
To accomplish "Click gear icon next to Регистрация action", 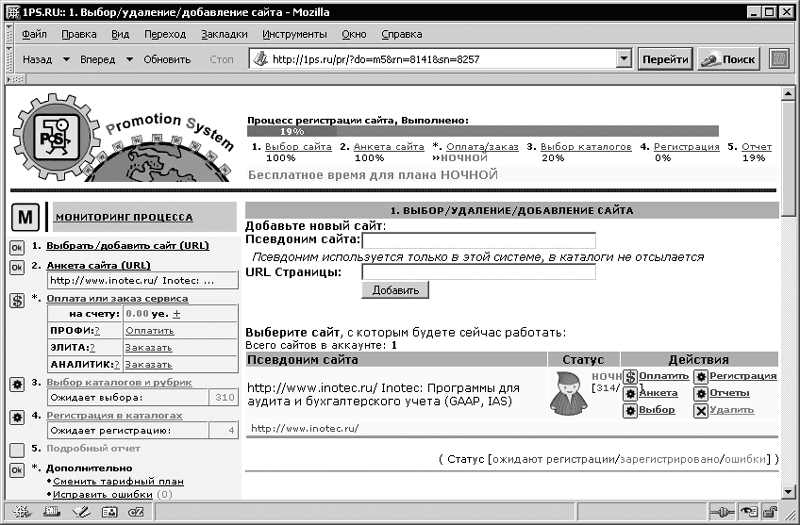I will 701,377.
